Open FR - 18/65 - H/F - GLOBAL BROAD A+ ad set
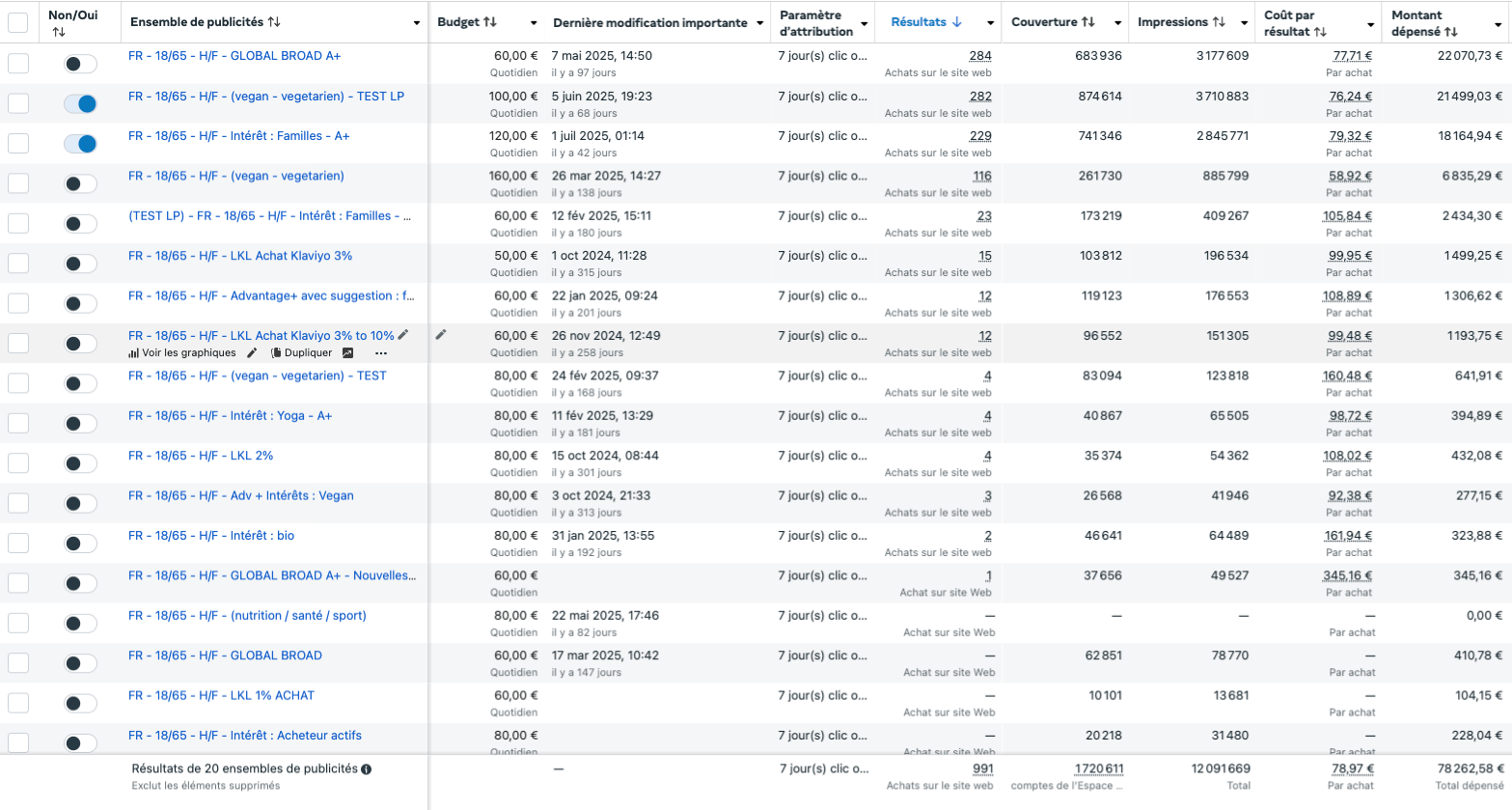The height and width of the screenshot is (810, 1512). (234, 56)
